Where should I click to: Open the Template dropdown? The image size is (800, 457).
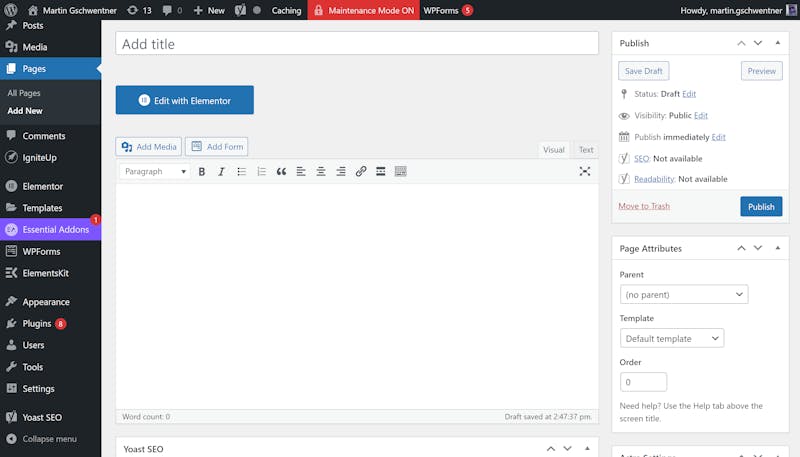tap(671, 338)
